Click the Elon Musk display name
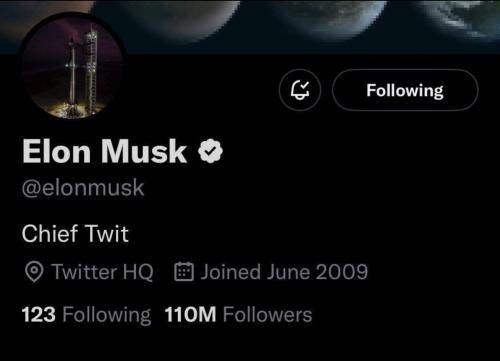The width and height of the screenshot is (500, 361). (104, 152)
